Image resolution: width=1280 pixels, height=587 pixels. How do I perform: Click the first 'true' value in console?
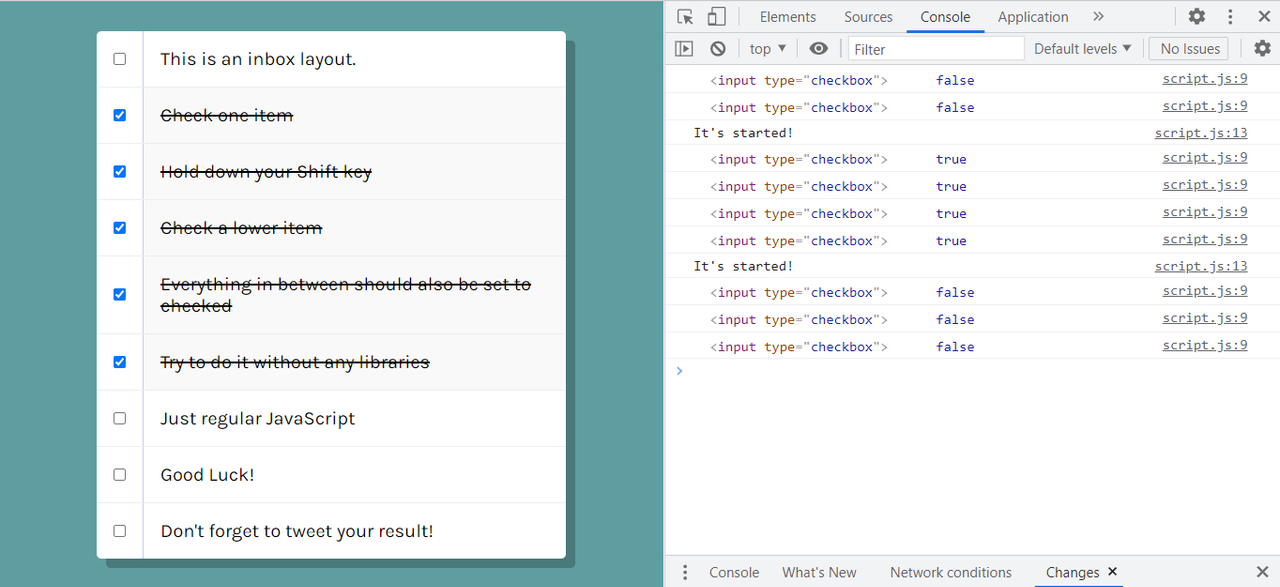[951, 159]
